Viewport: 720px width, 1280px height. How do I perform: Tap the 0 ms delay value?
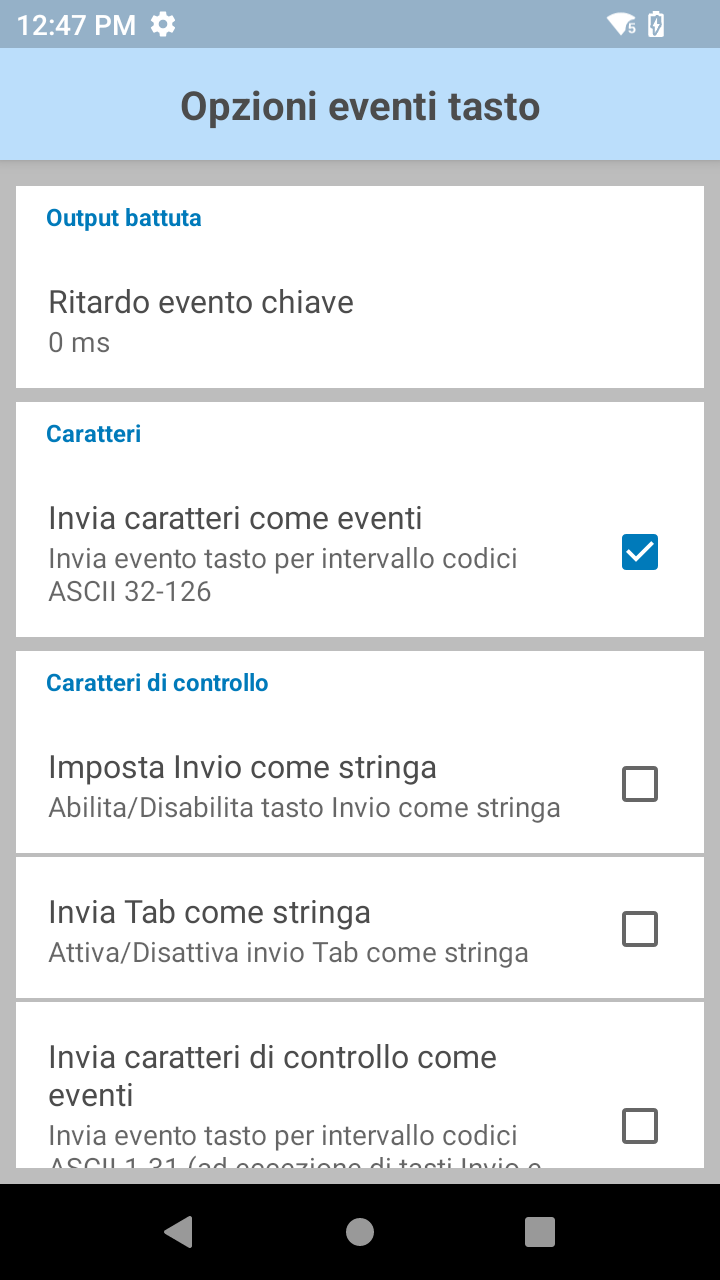click(x=79, y=343)
